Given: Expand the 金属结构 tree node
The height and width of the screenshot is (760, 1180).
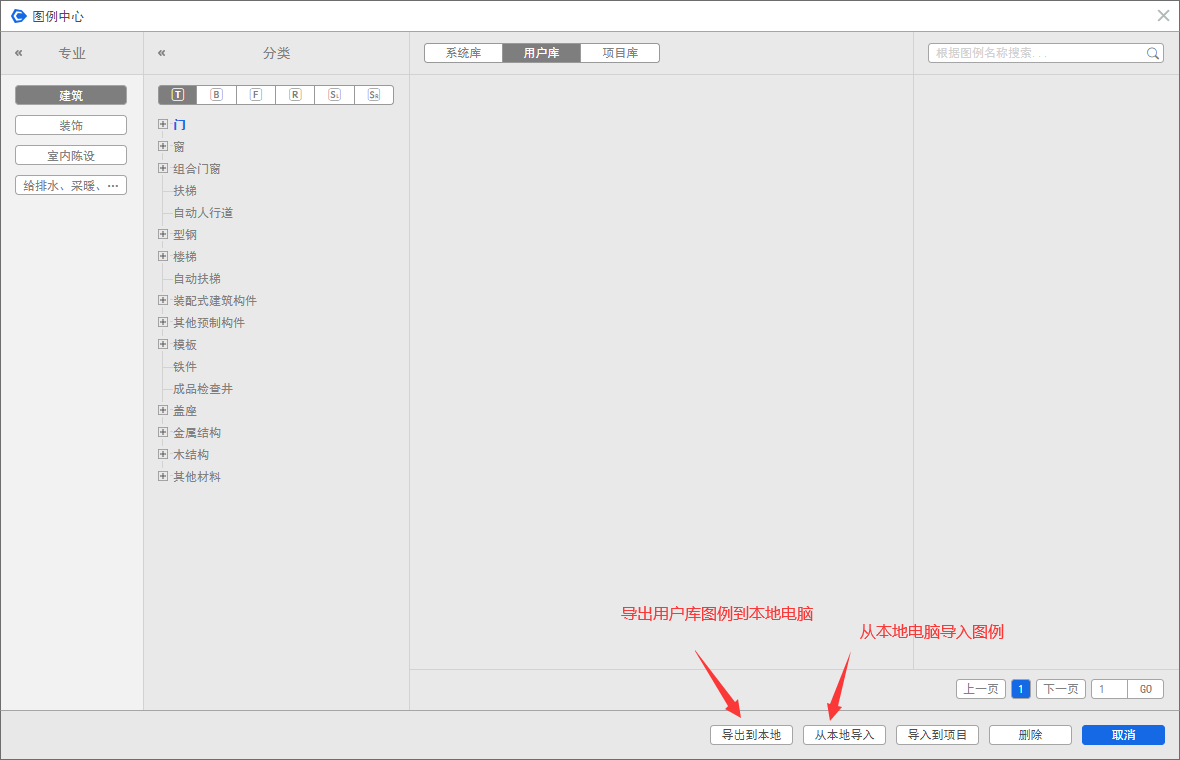Looking at the screenshot, I should (x=163, y=433).
